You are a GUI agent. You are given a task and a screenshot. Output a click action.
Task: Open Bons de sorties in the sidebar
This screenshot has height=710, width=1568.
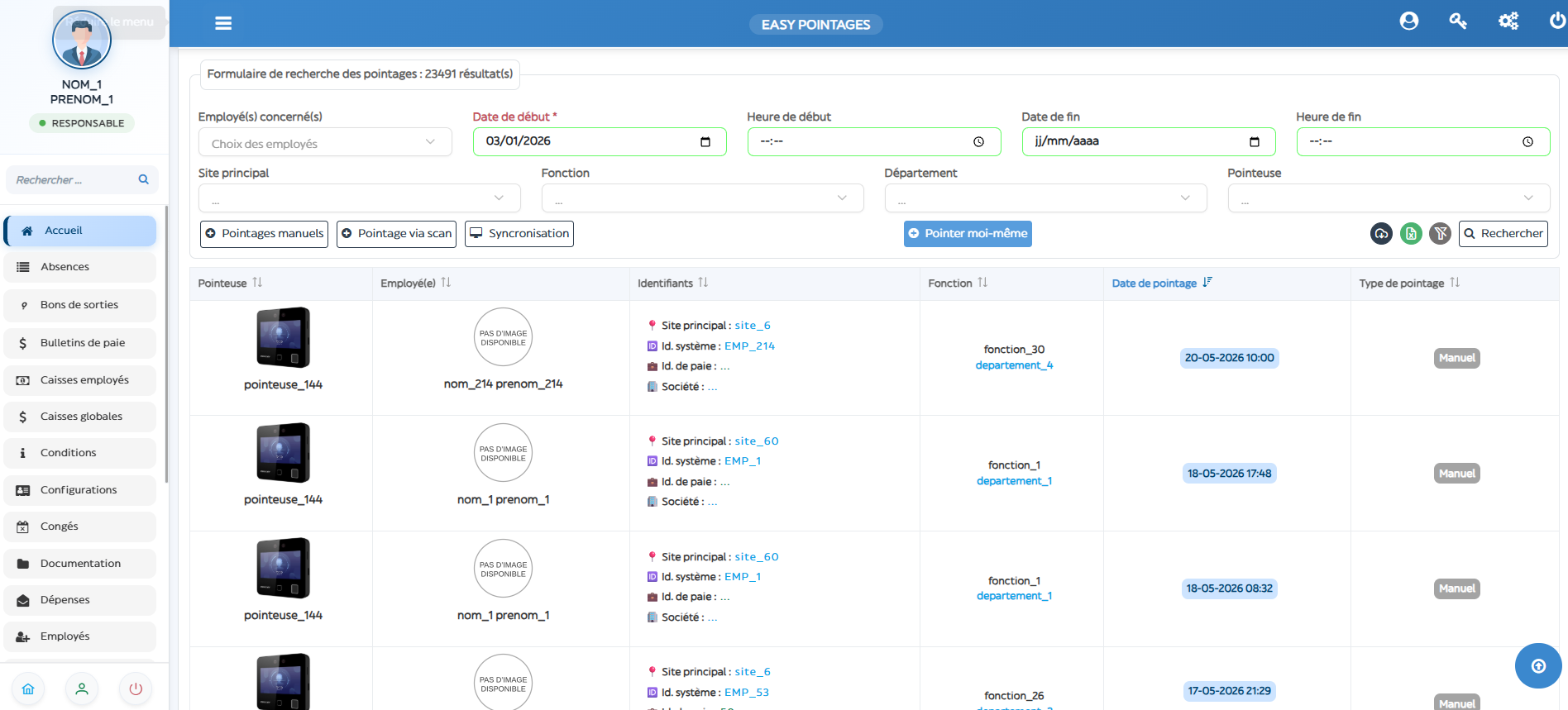tap(80, 305)
